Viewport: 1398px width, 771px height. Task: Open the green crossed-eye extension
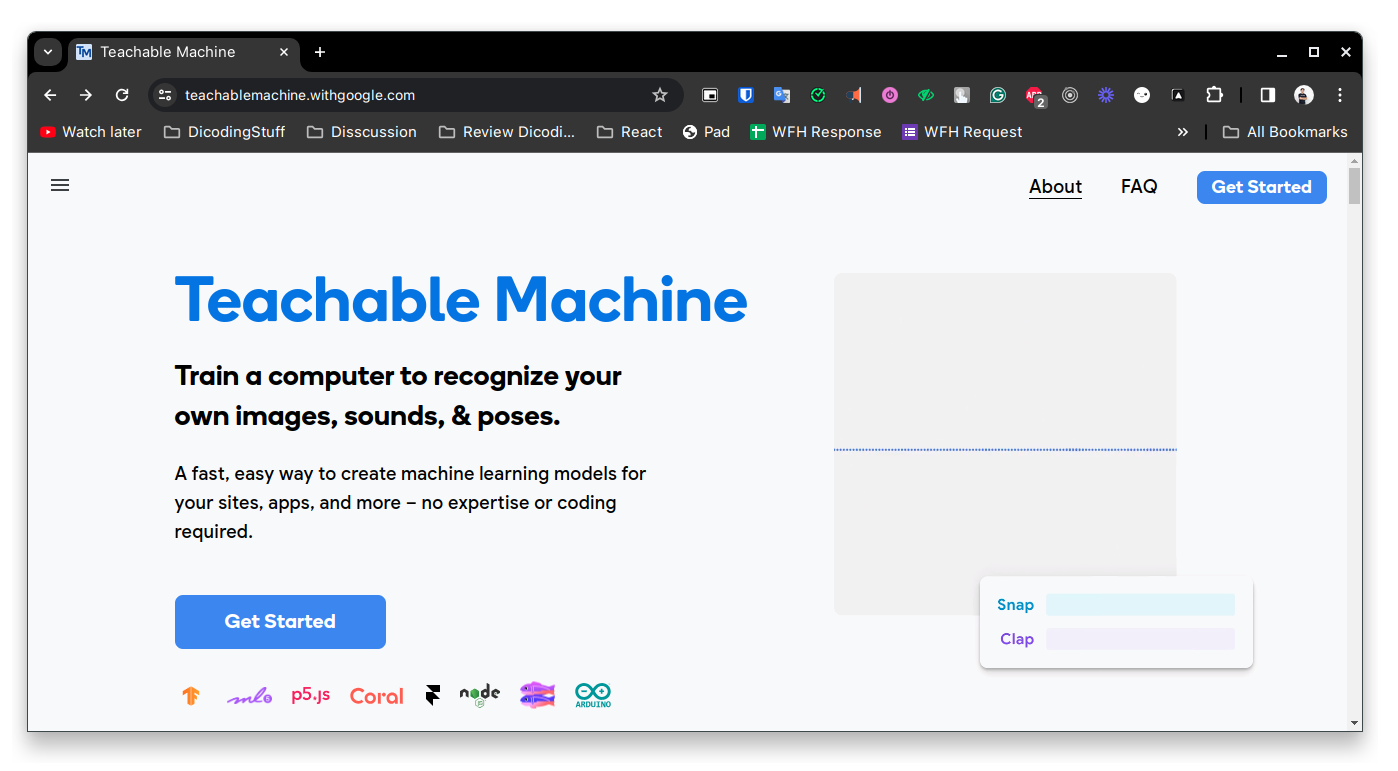point(926,95)
